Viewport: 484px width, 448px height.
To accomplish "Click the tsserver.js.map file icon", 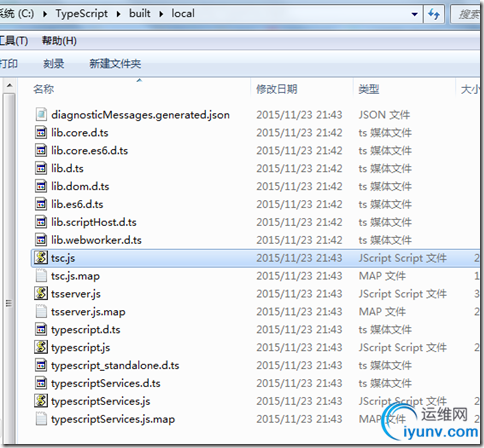I will (41, 312).
